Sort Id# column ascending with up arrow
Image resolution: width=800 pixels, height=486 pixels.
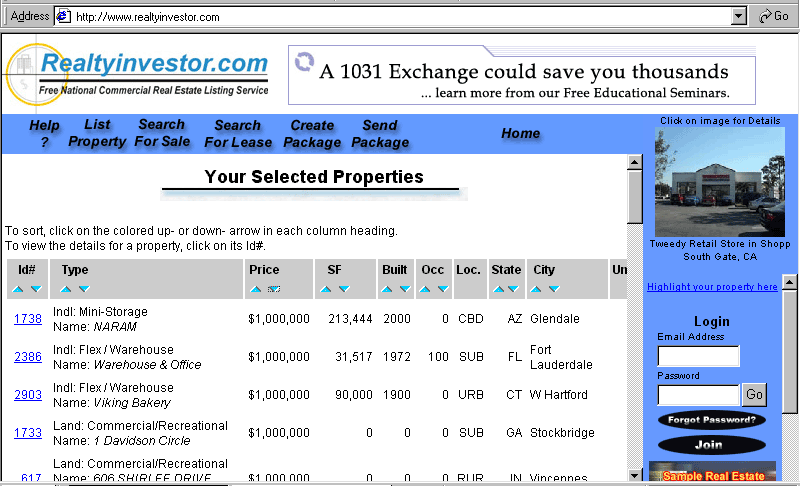coord(18,289)
